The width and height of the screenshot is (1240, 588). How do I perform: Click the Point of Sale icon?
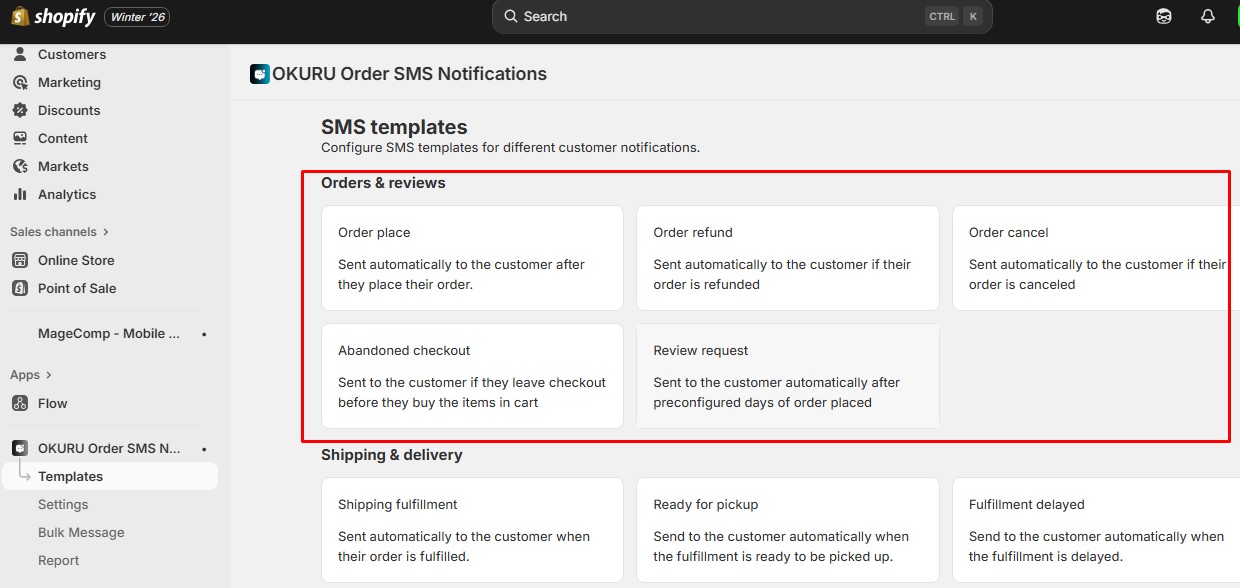click(x=20, y=288)
